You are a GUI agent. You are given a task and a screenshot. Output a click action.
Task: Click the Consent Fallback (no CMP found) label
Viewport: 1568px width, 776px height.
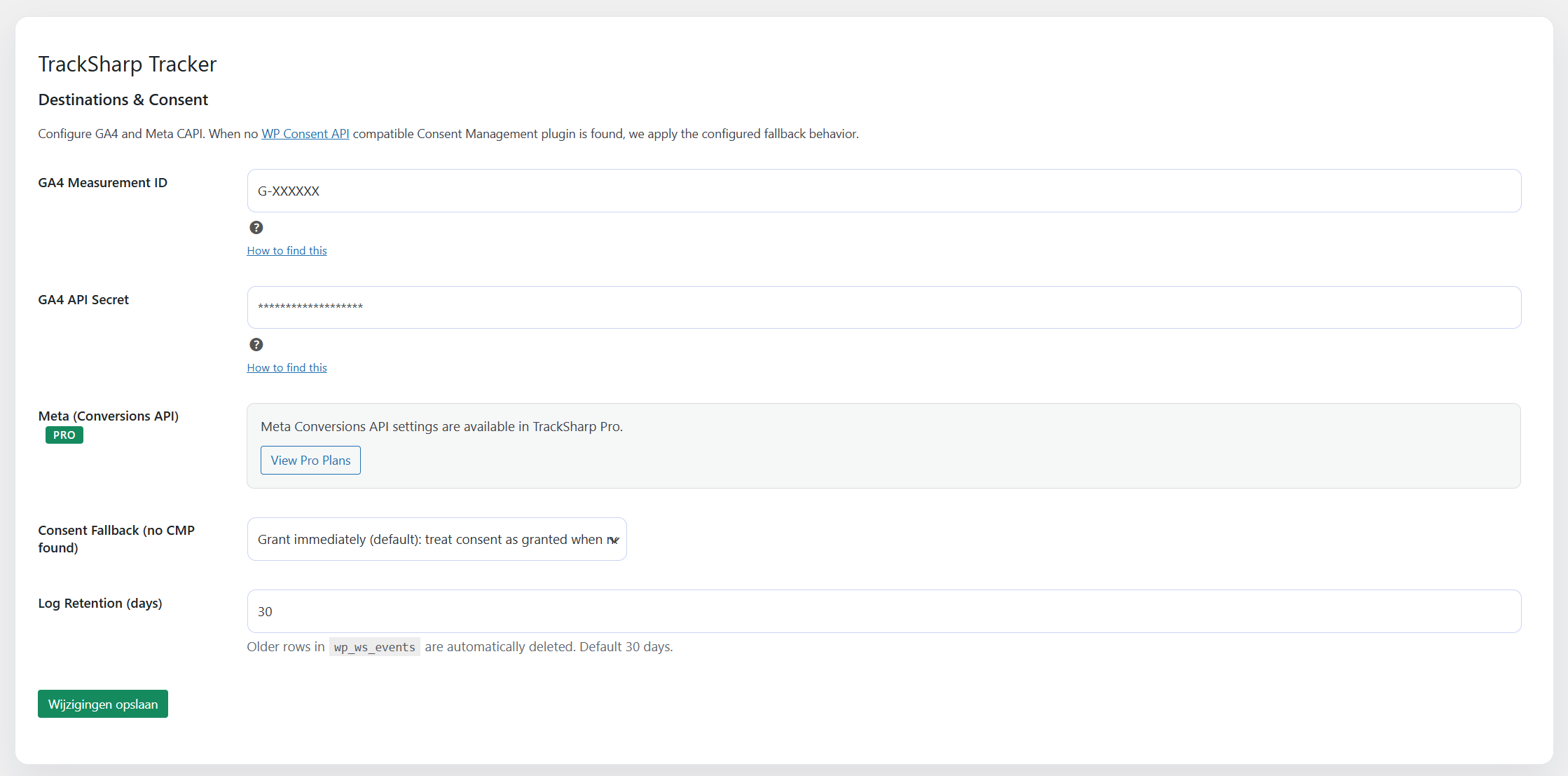(116, 538)
